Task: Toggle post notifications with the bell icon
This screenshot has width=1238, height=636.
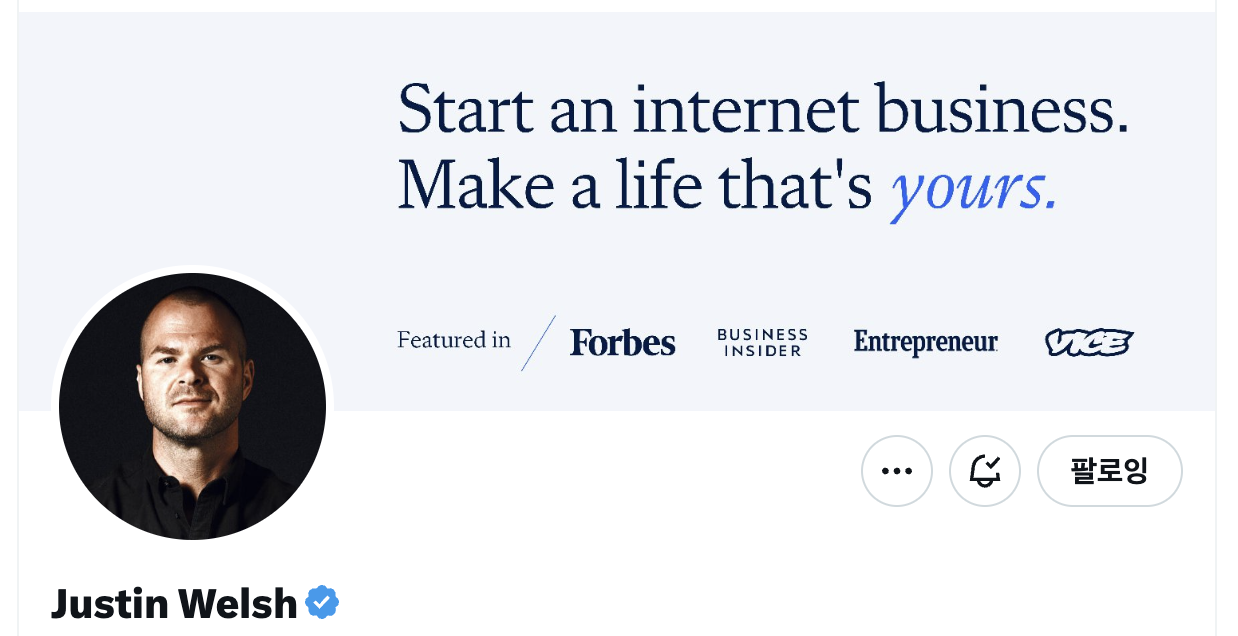Action: click(985, 471)
